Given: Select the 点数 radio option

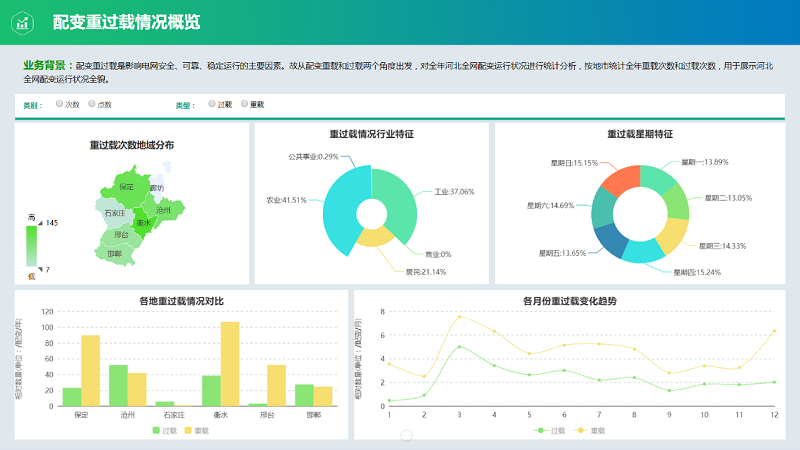Looking at the screenshot, I should pyautogui.click(x=92, y=104).
